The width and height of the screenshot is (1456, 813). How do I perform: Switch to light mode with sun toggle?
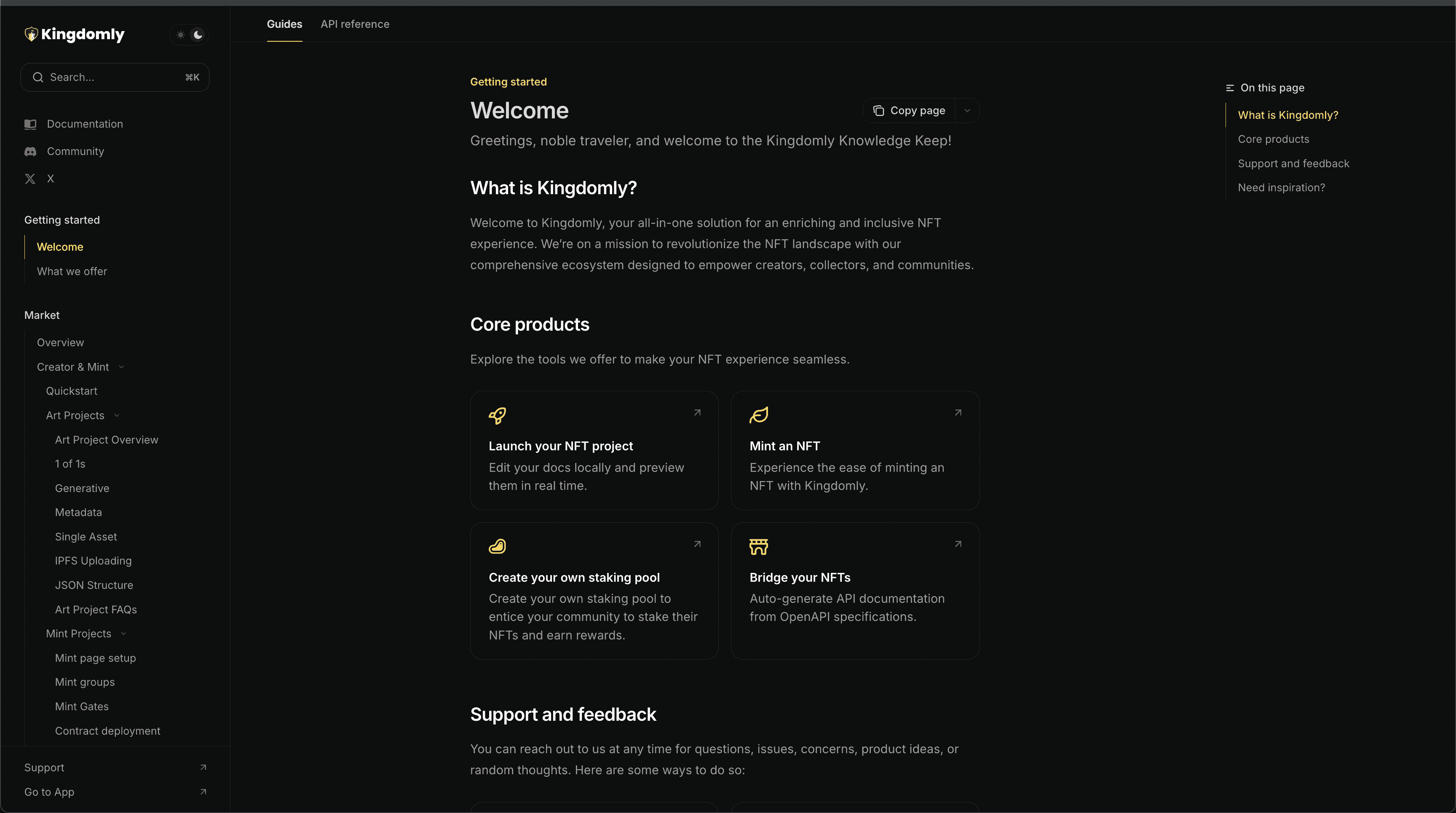180,35
